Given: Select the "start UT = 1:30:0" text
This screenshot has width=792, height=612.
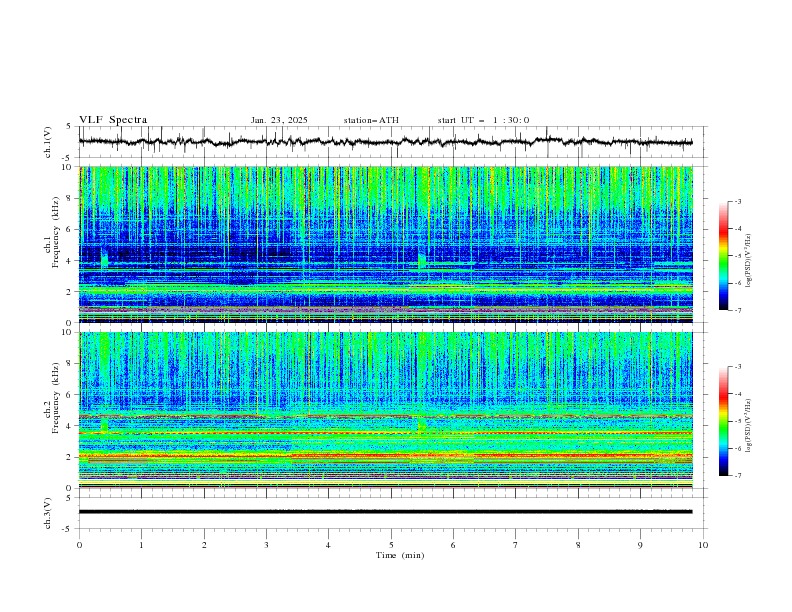Looking at the screenshot, I should pos(483,120).
